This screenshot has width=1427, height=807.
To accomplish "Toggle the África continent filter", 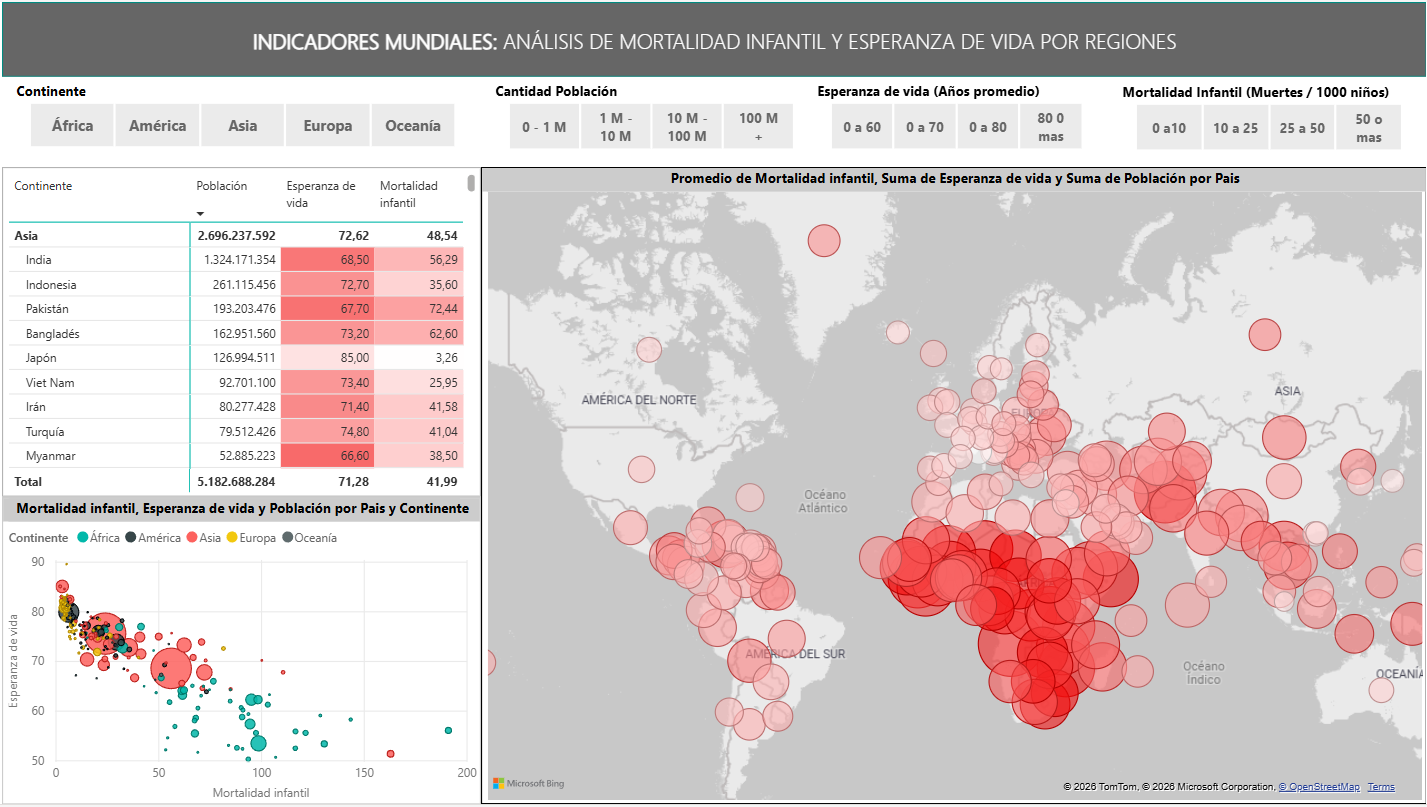I will coord(71,125).
